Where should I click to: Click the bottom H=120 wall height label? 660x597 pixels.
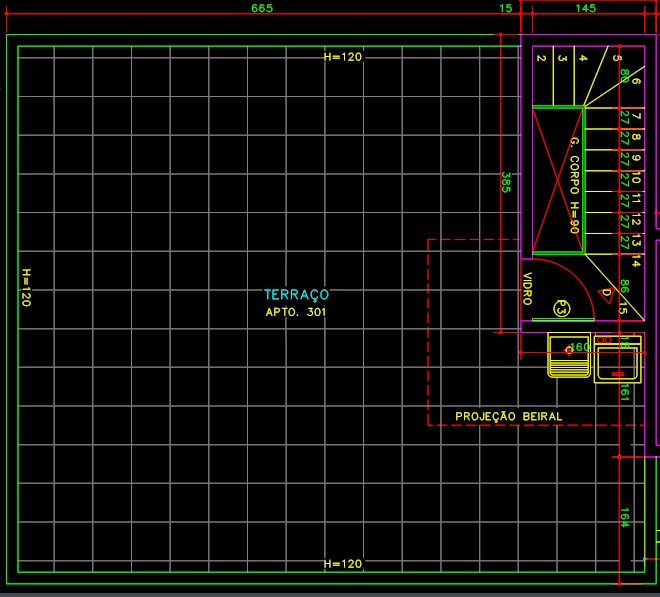343,564
